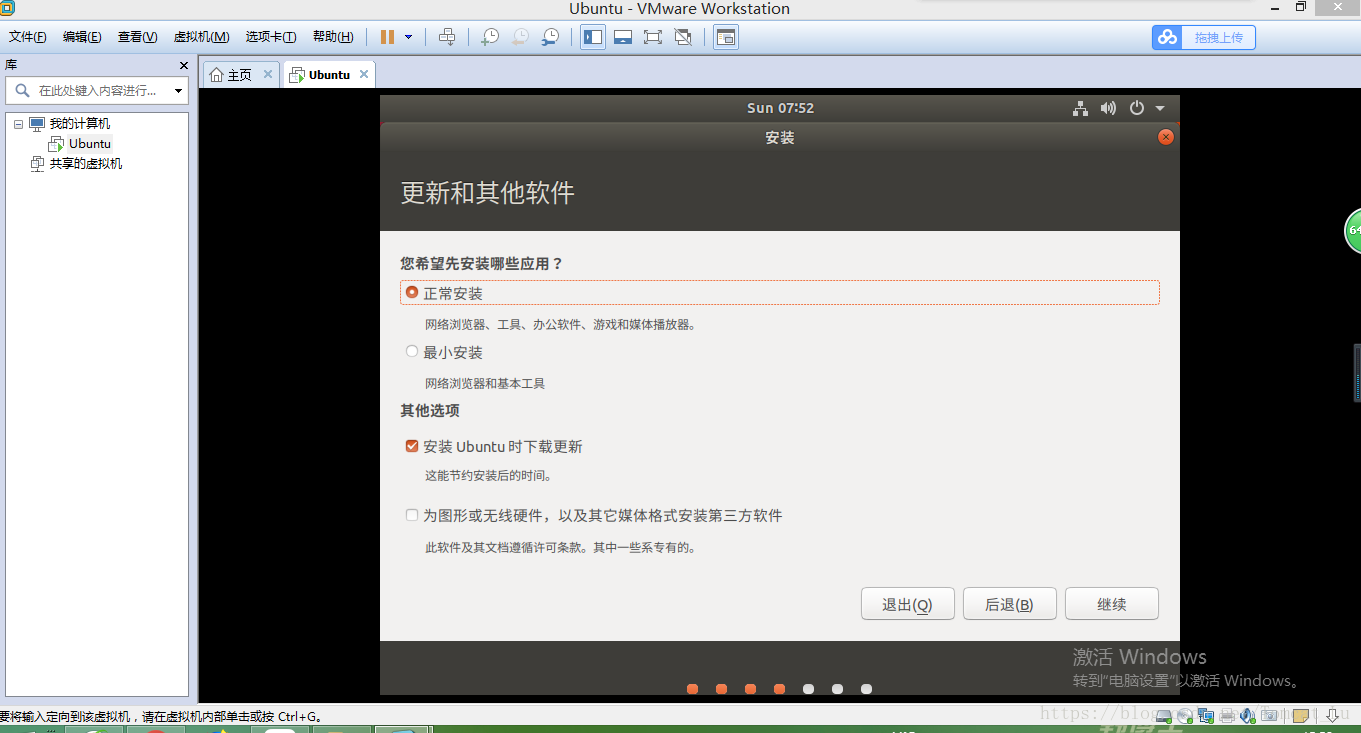Enter full screen mode from the toolbar
Screen dimensions: 1361x733
[x=653, y=37]
